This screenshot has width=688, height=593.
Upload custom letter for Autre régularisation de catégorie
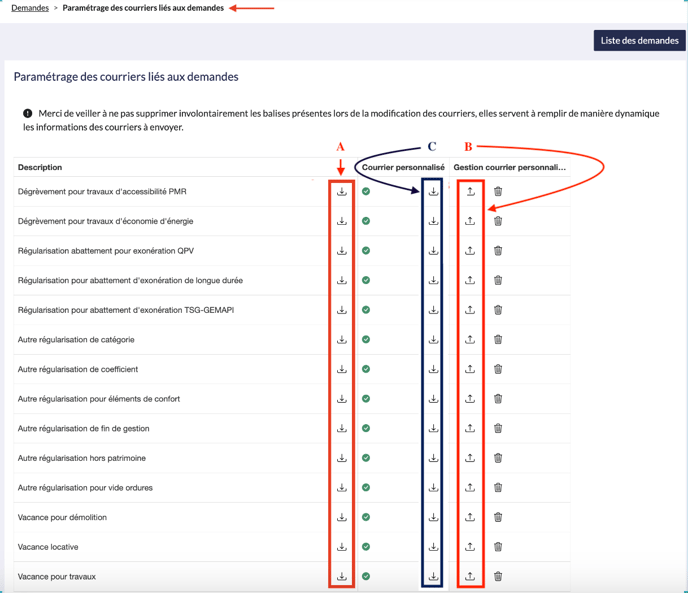tap(470, 340)
